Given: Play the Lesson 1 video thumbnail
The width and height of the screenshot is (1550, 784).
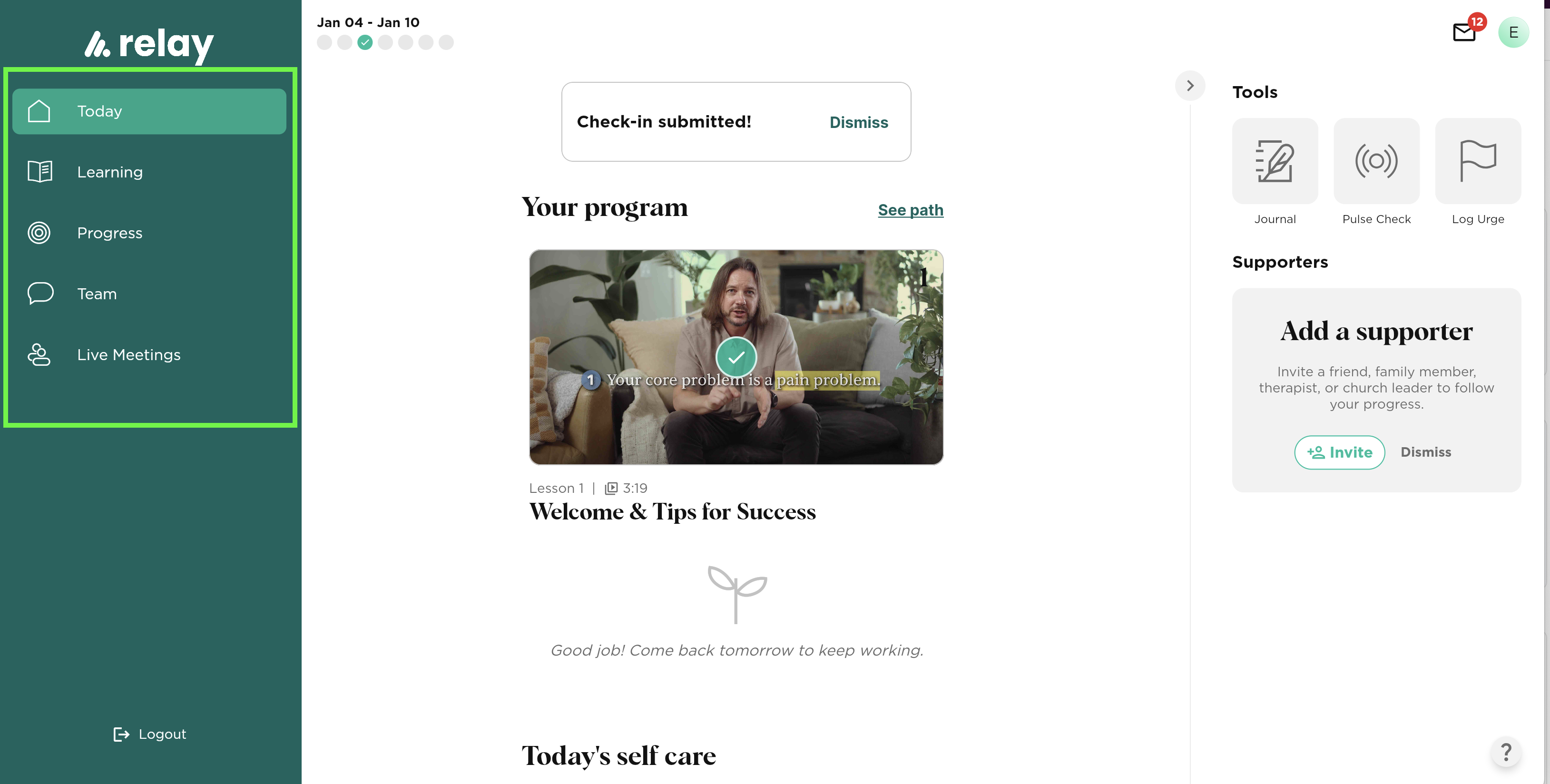Looking at the screenshot, I should coord(736,357).
